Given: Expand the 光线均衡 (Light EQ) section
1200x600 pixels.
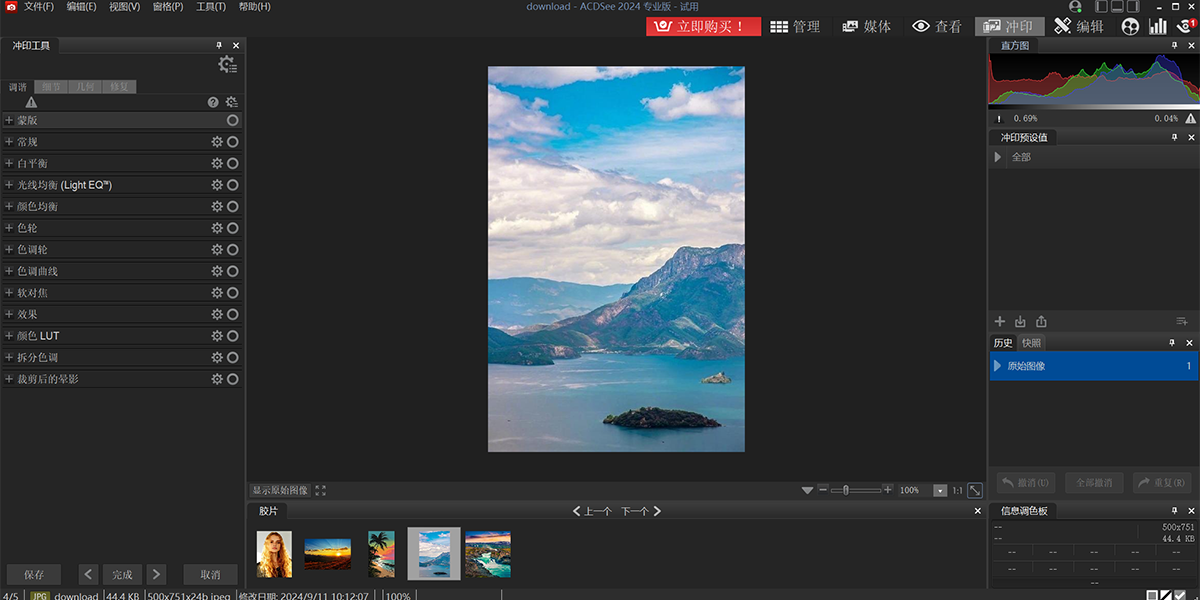Looking at the screenshot, I should pyautogui.click(x=9, y=185).
